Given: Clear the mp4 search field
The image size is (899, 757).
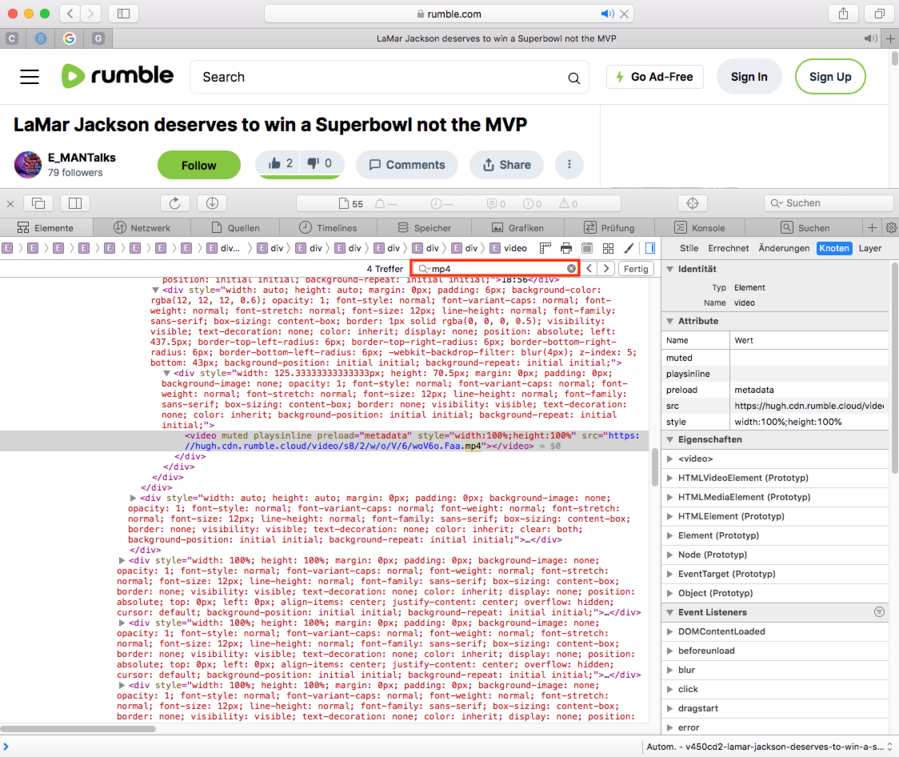Looking at the screenshot, I should pyautogui.click(x=571, y=269).
